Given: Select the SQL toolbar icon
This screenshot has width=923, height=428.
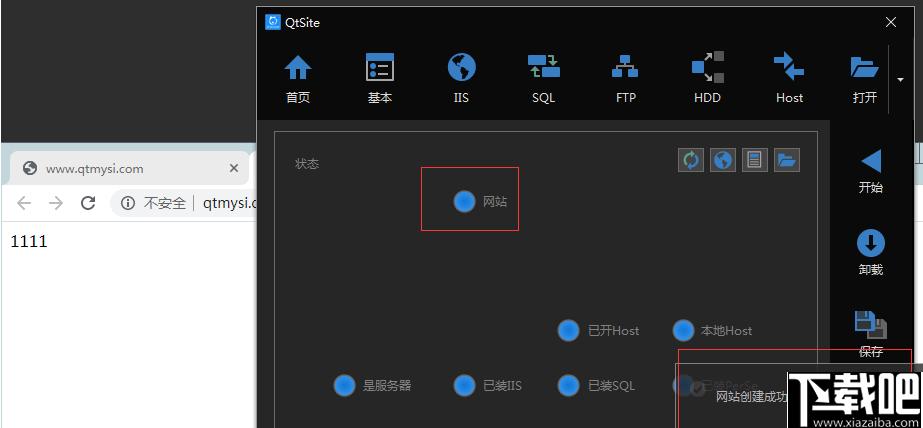Looking at the screenshot, I should (543, 66).
